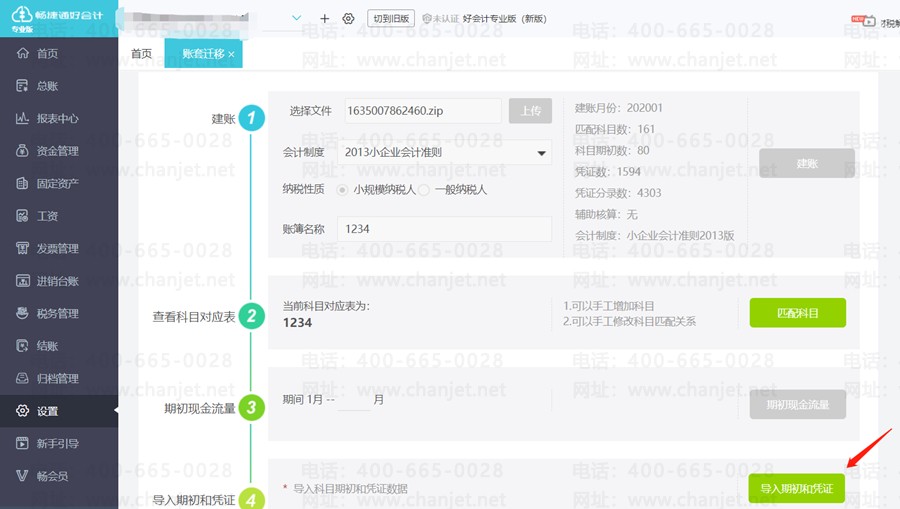
Task: Expand the account book chevron dropdown
Action: pyautogui.click(x=296, y=18)
